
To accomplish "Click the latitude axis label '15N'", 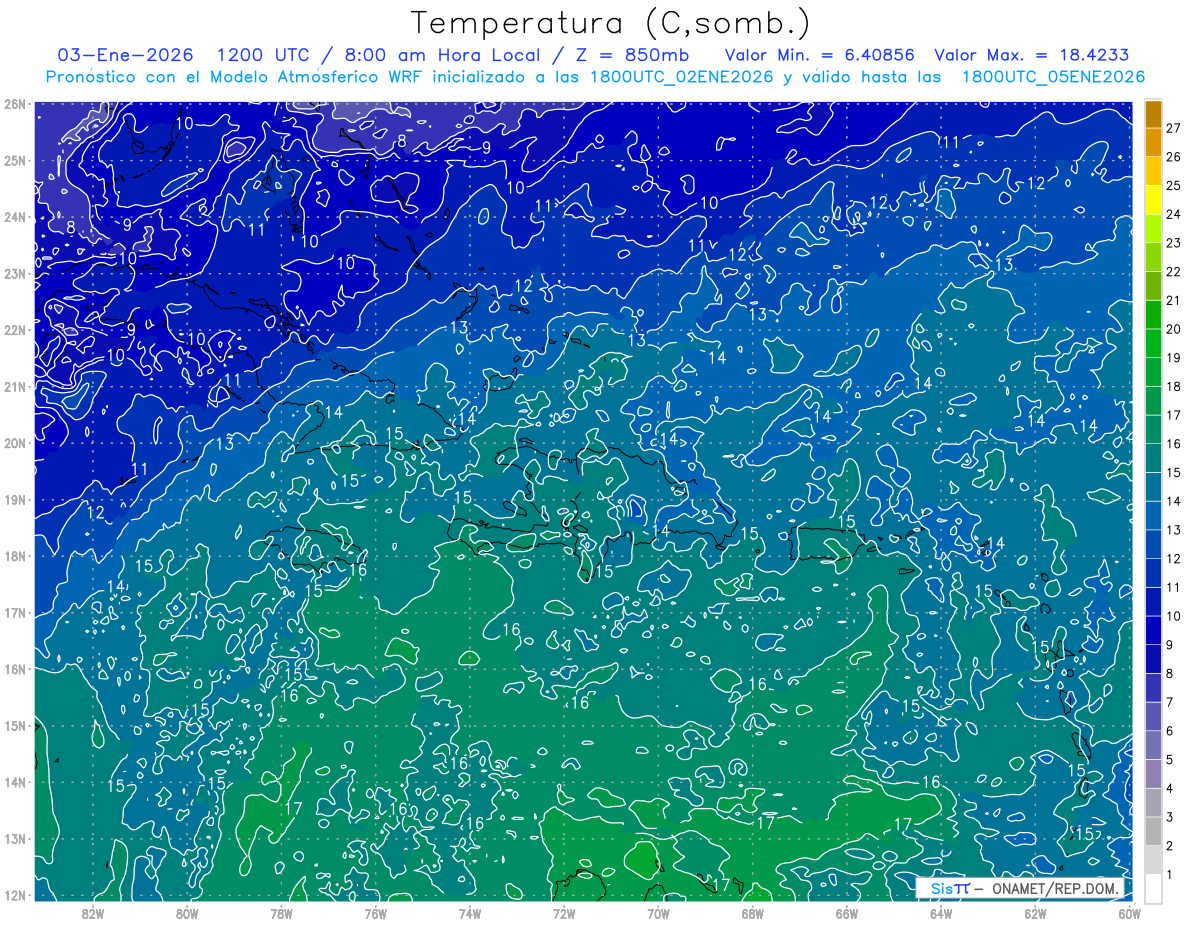I will pyautogui.click(x=15, y=726).
